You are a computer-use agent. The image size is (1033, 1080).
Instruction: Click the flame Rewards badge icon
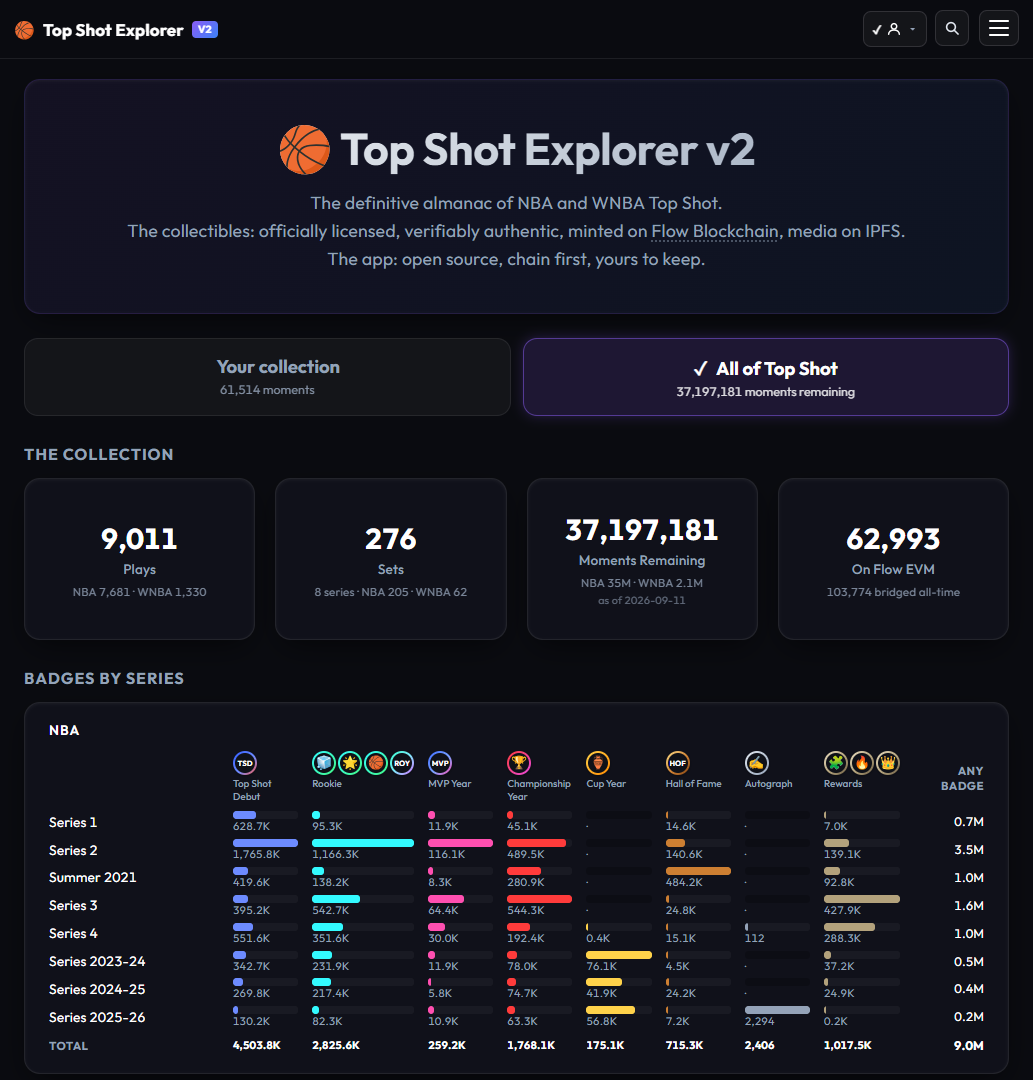(x=862, y=763)
